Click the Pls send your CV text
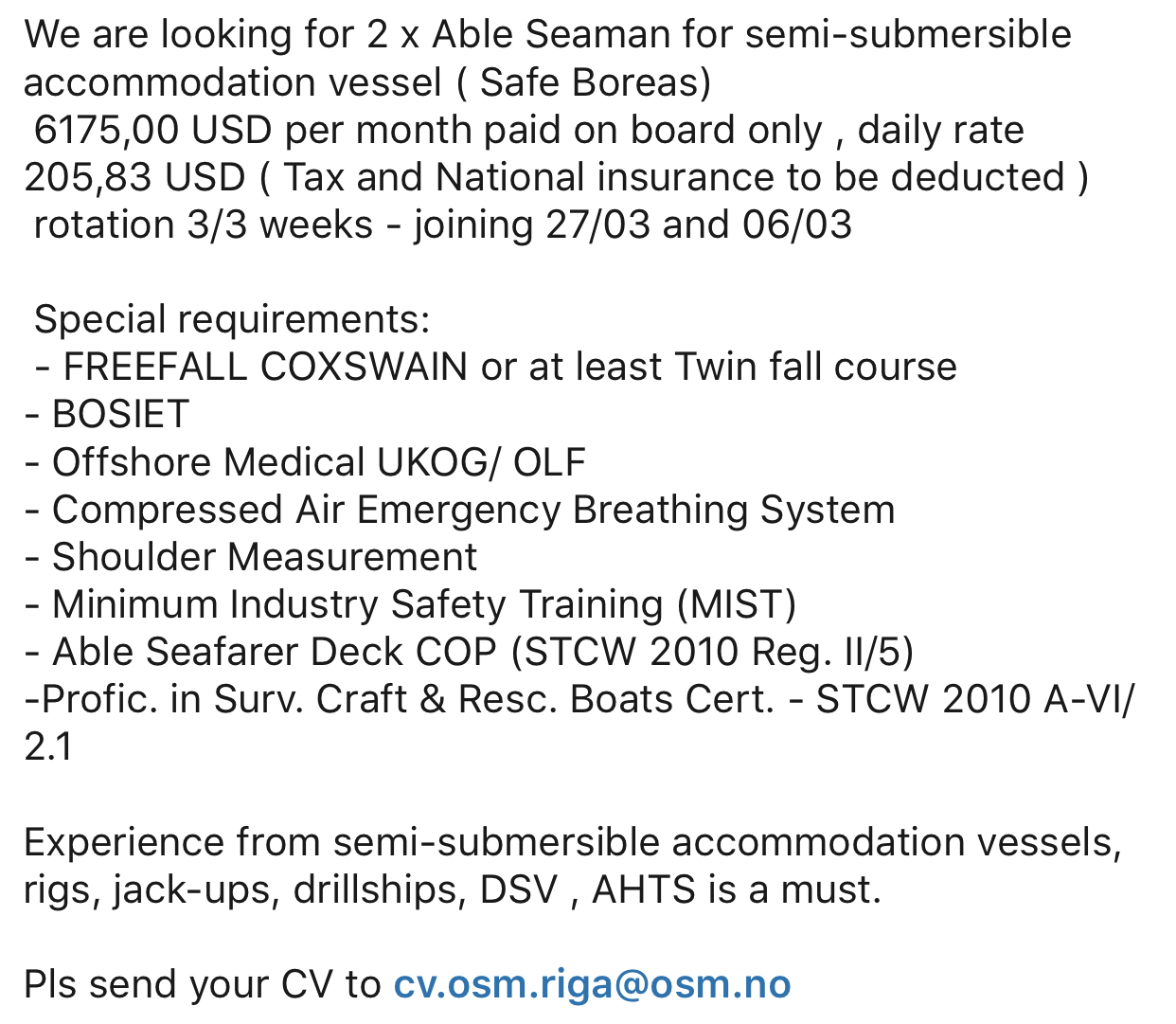 tap(202, 984)
